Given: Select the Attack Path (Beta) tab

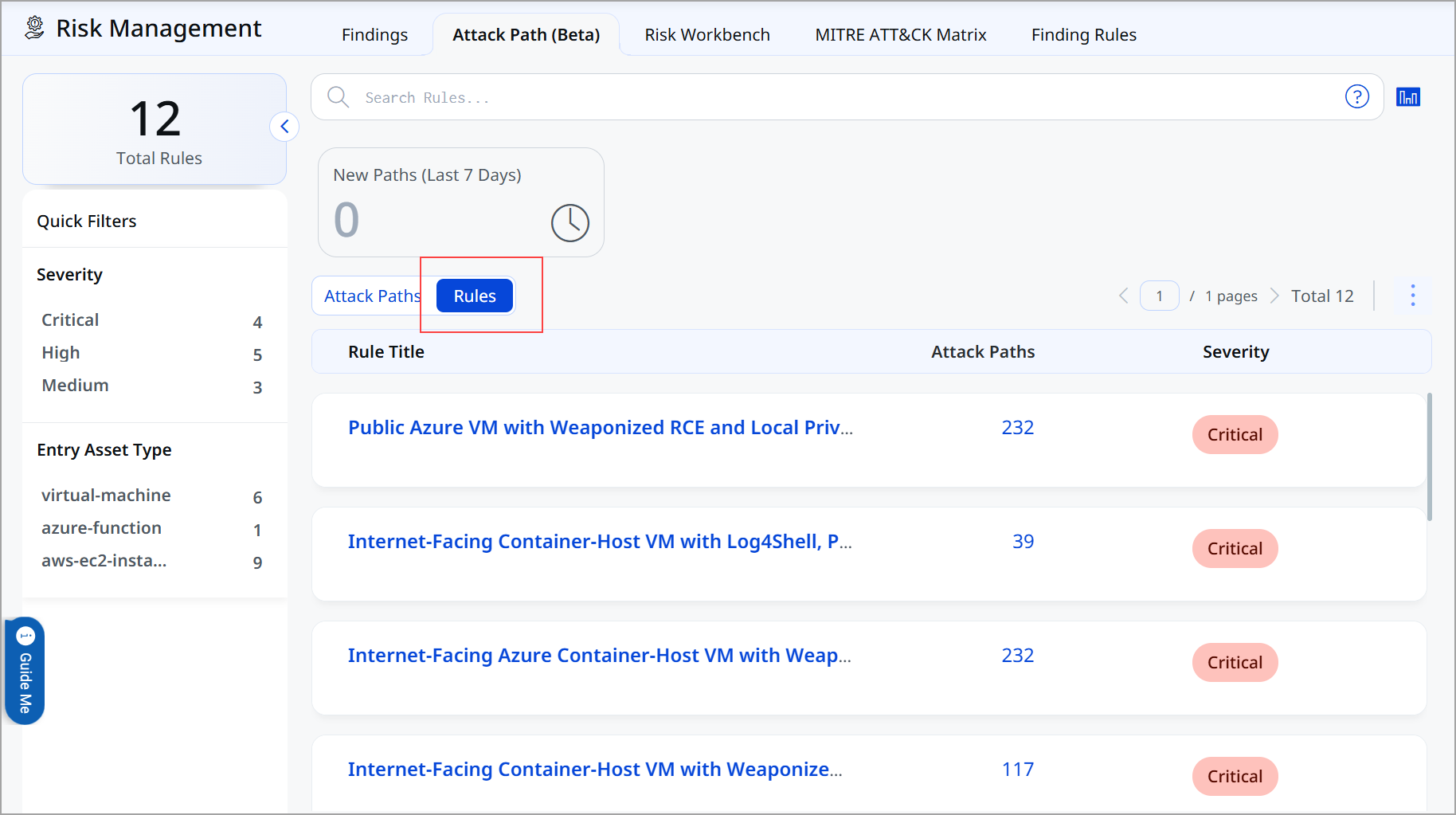Looking at the screenshot, I should click(526, 35).
